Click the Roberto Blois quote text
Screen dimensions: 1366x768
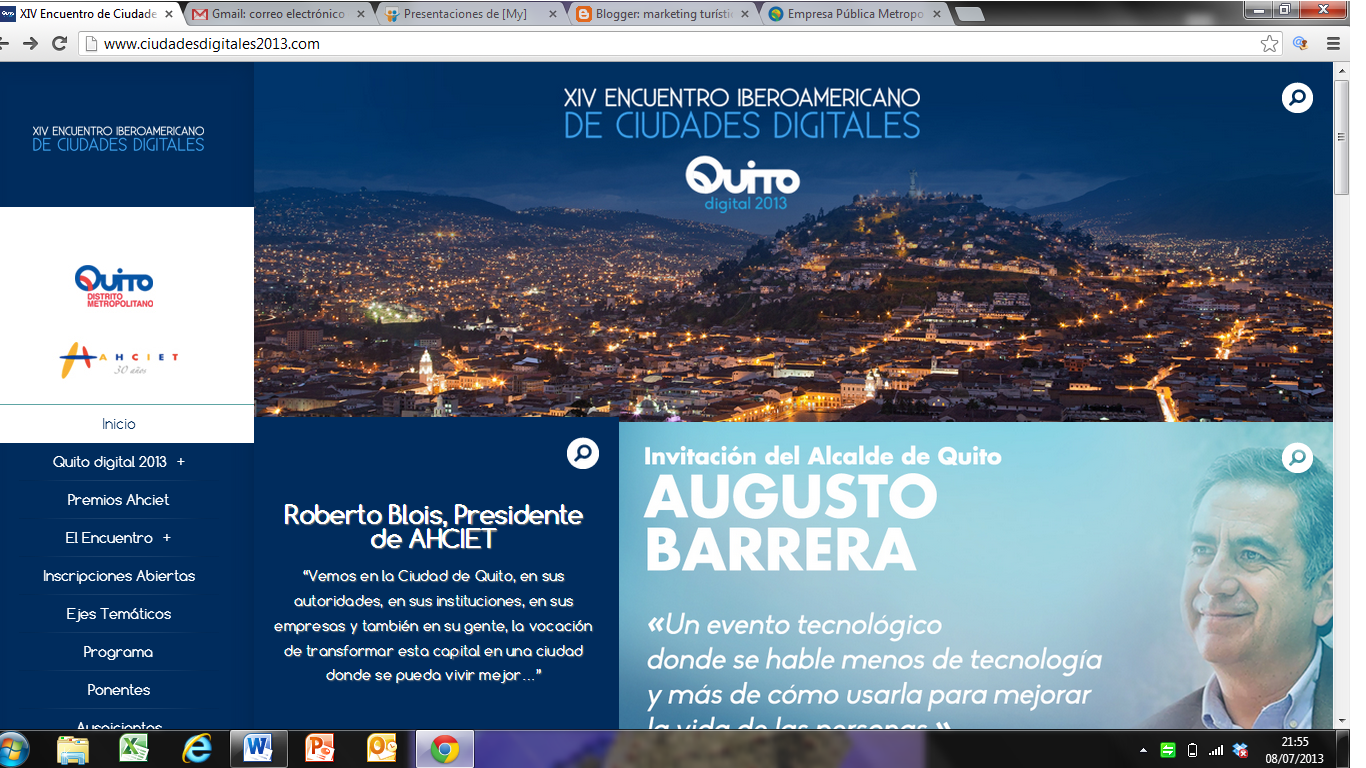click(x=433, y=626)
